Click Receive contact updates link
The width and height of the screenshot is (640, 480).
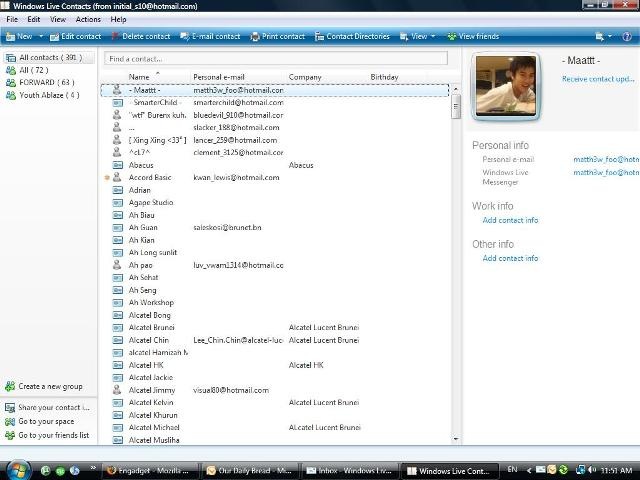(598, 79)
